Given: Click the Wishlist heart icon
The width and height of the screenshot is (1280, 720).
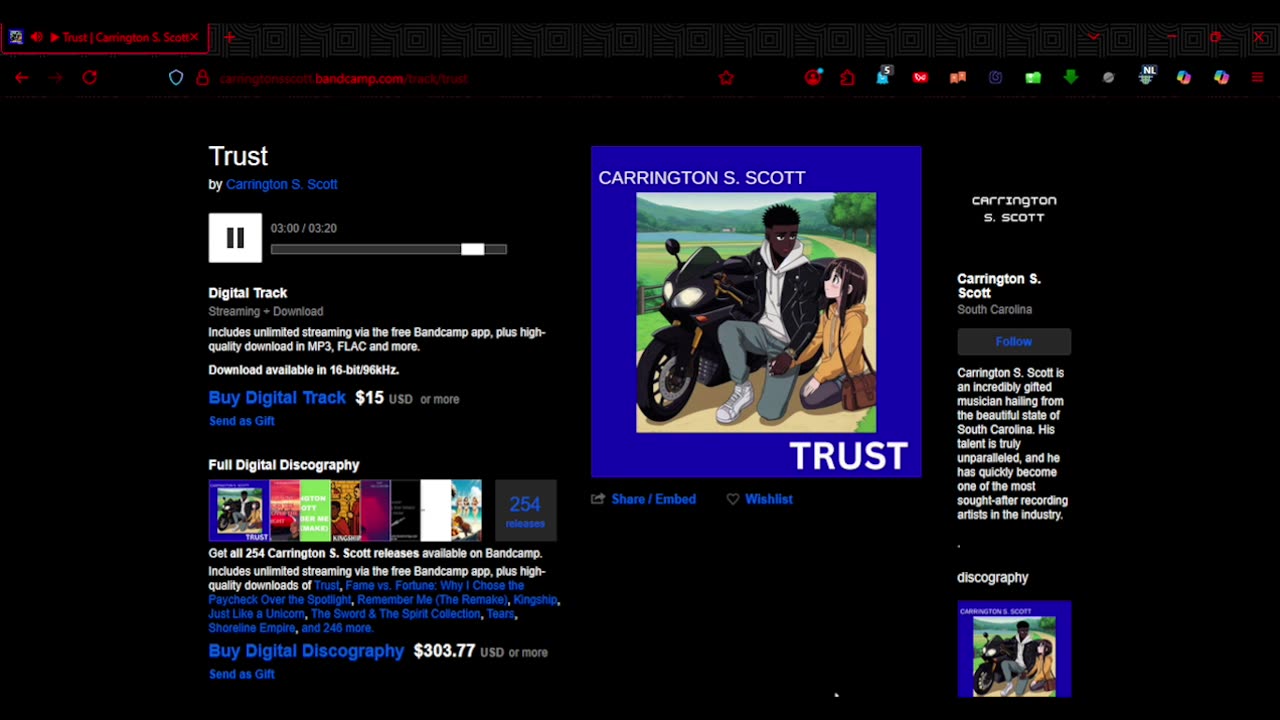Looking at the screenshot, I should pos(733,499).
